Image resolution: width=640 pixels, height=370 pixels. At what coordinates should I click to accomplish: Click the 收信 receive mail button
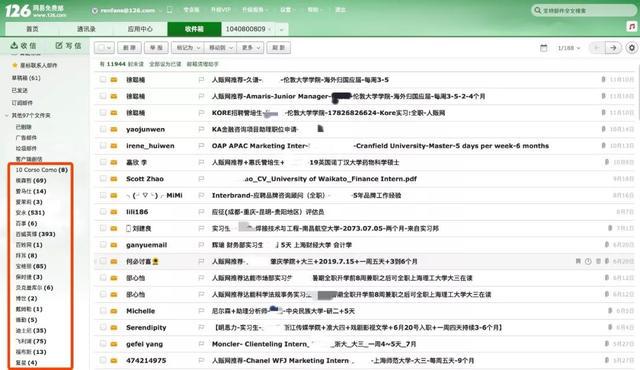tap(23, 46)
